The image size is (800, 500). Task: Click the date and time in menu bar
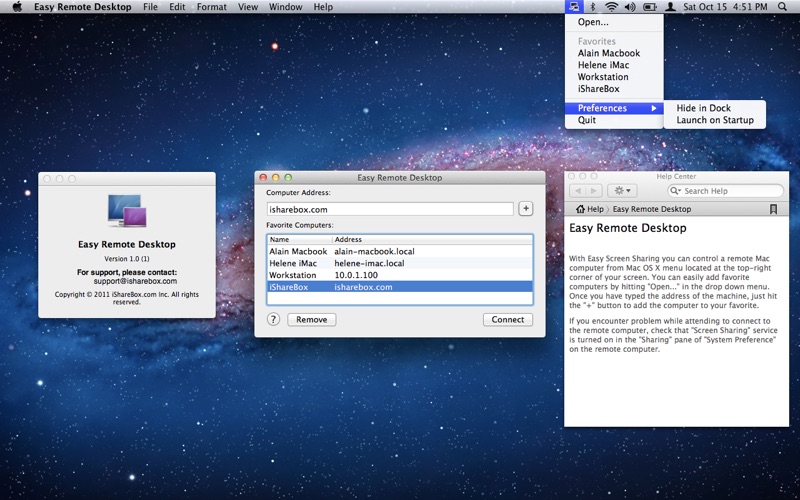pos(725,7)
